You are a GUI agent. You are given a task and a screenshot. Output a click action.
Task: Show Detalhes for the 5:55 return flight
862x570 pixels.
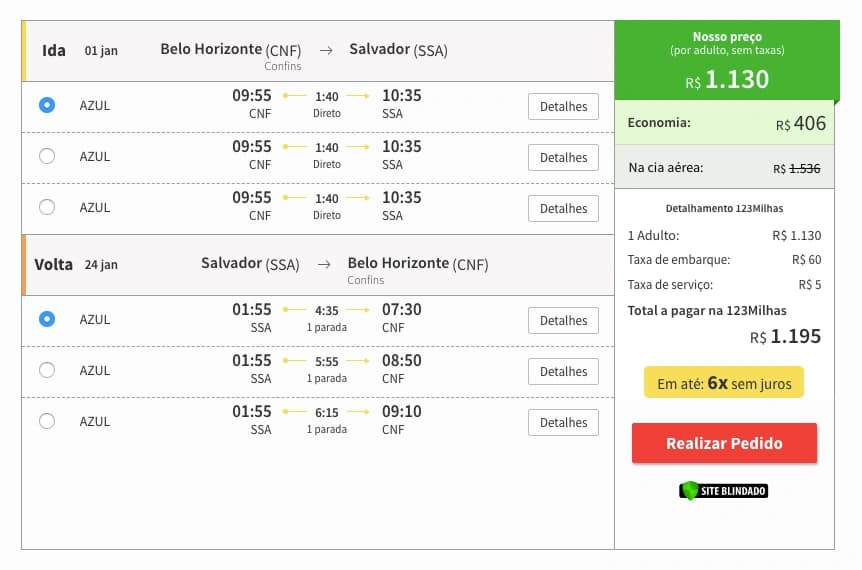tap(563, 372)
